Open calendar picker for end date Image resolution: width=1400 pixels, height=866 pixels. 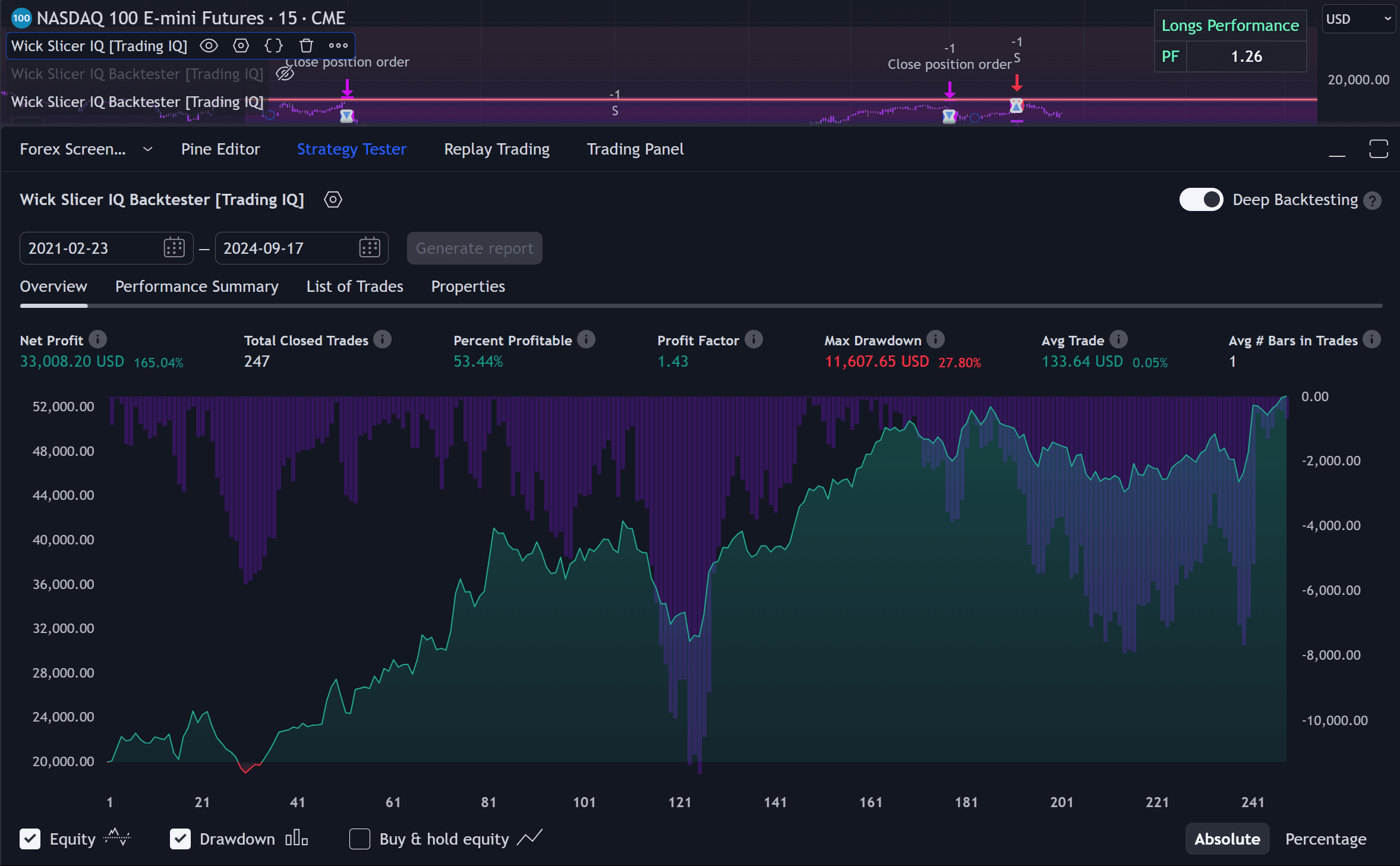click(x=370, y=248)
